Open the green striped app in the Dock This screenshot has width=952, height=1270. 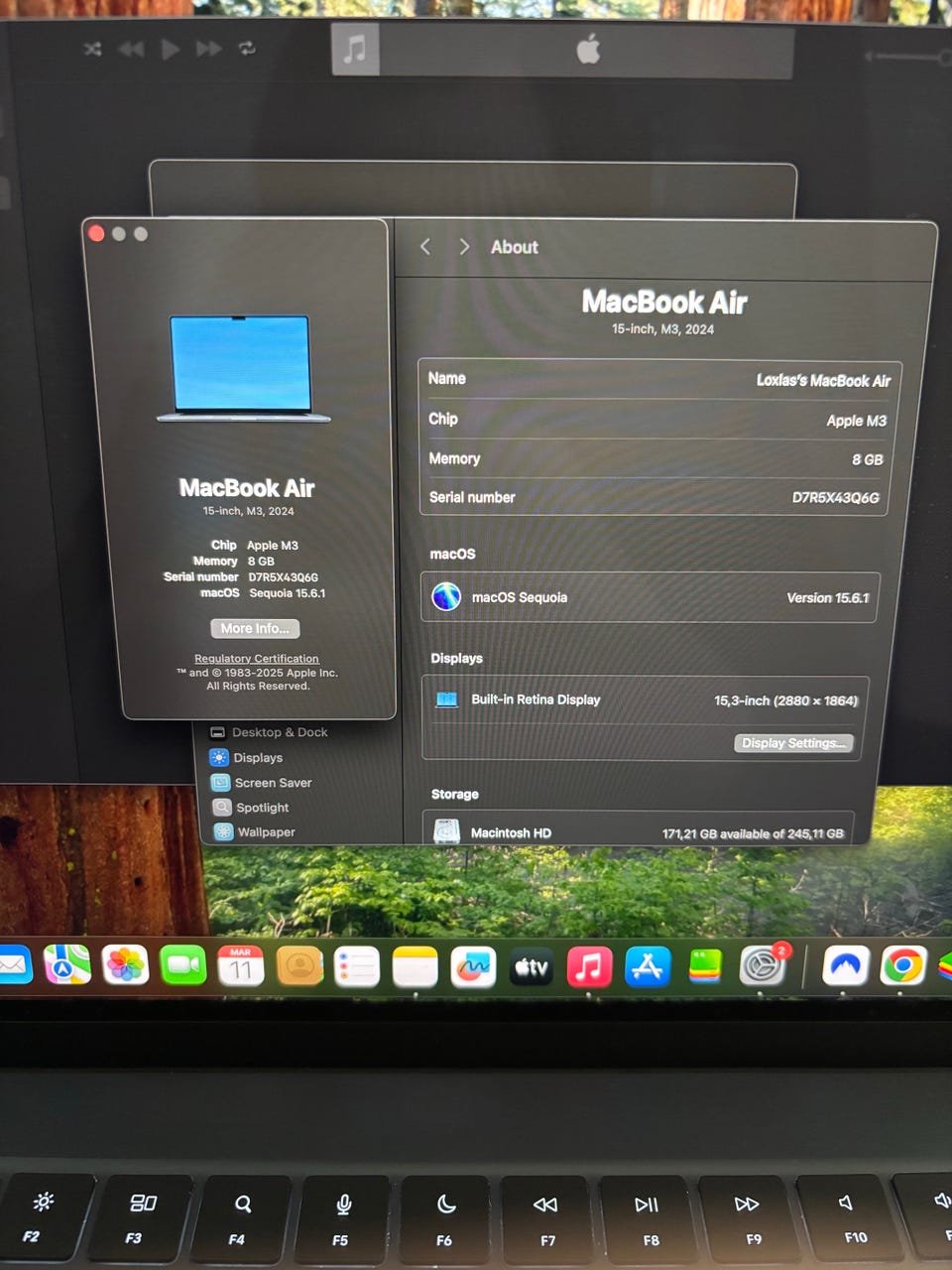coord(705,966)
